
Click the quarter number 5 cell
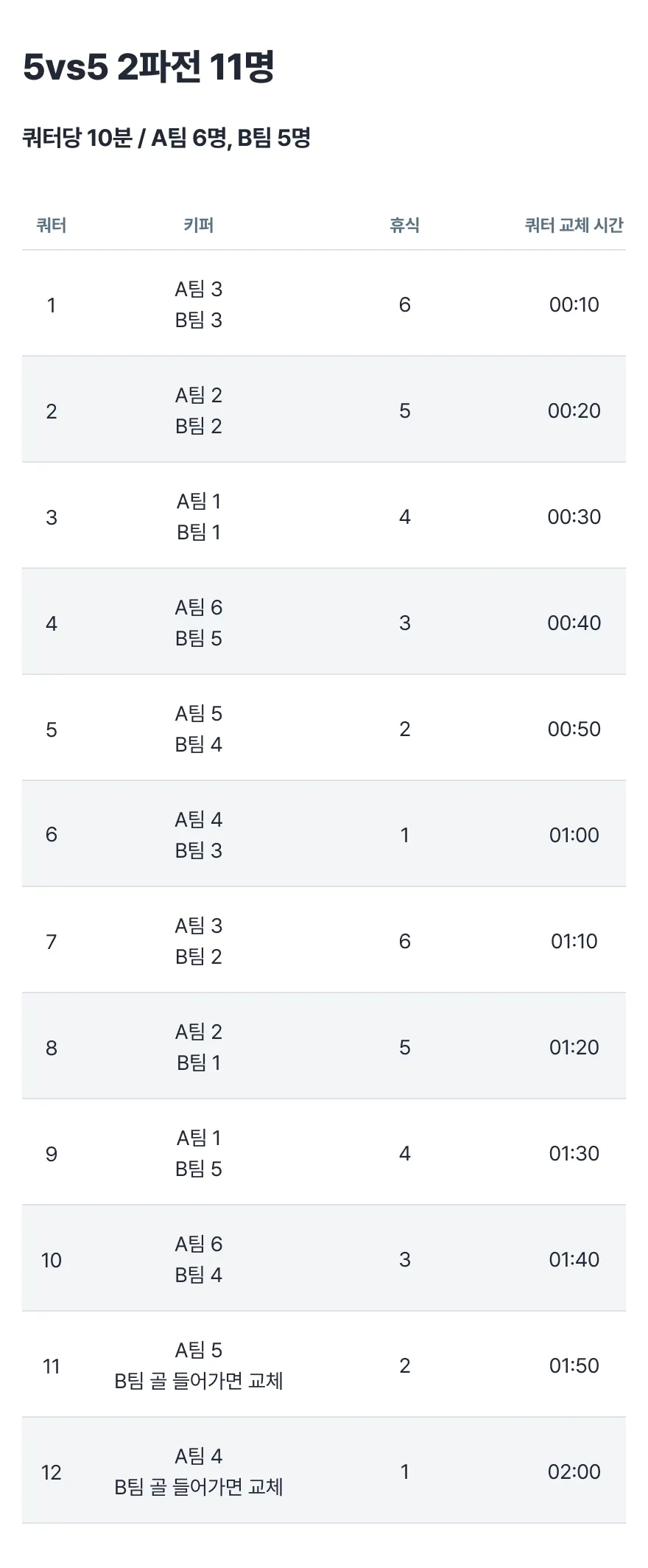(x=52, y=729)
